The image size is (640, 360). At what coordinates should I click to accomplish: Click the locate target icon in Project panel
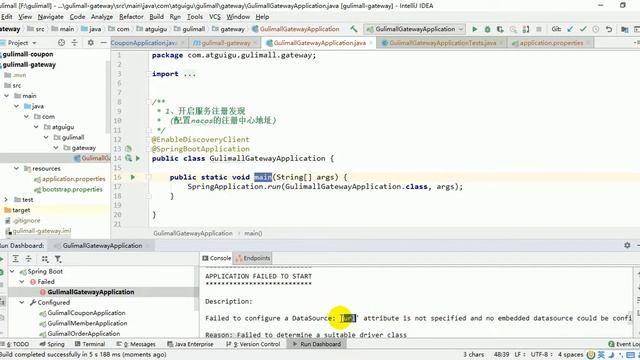tap(61, 42)
